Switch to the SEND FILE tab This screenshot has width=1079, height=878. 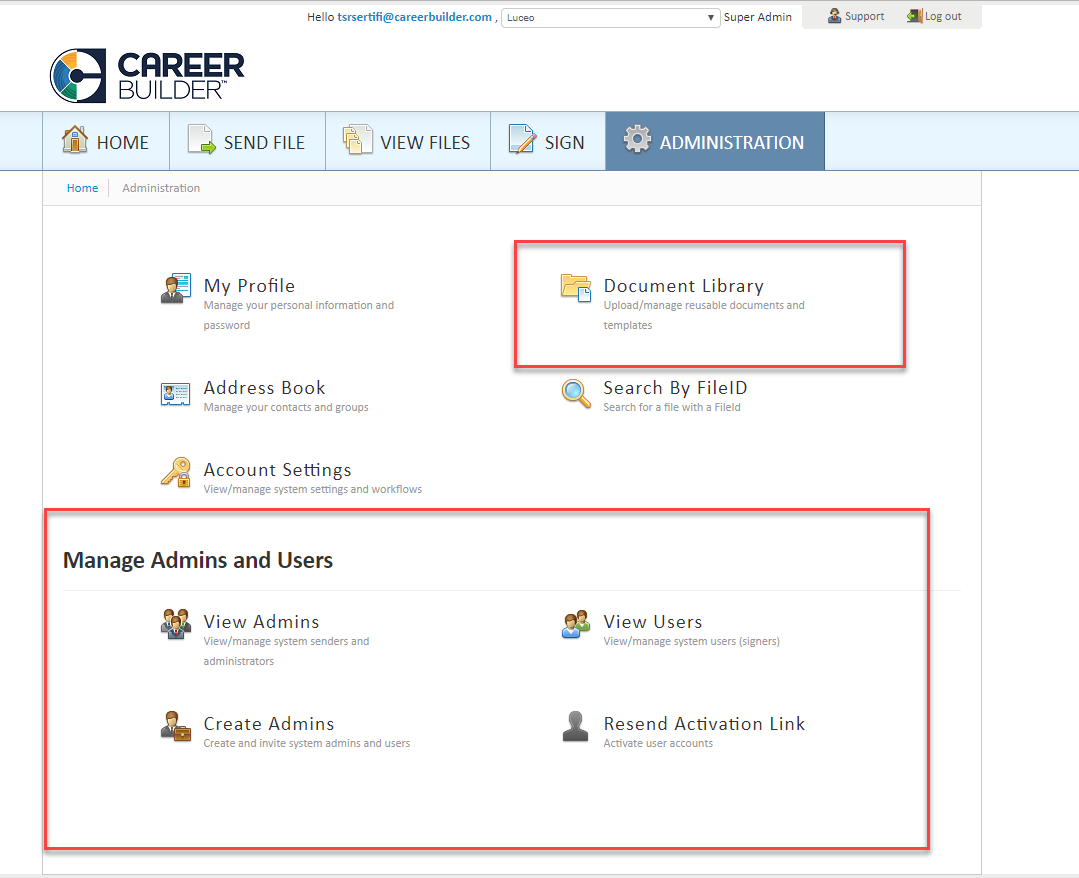pyautogui.click(x=248, y=141)
